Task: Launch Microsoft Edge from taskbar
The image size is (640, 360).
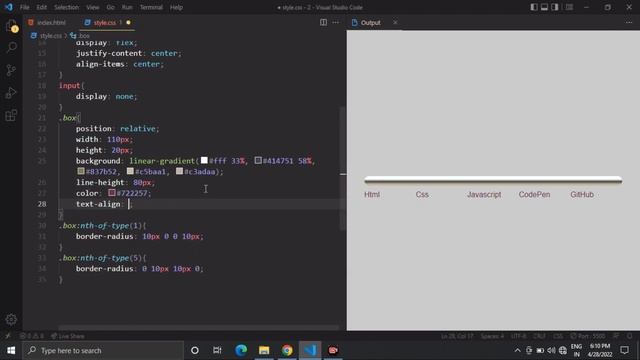Action: [x=241, y=350]
